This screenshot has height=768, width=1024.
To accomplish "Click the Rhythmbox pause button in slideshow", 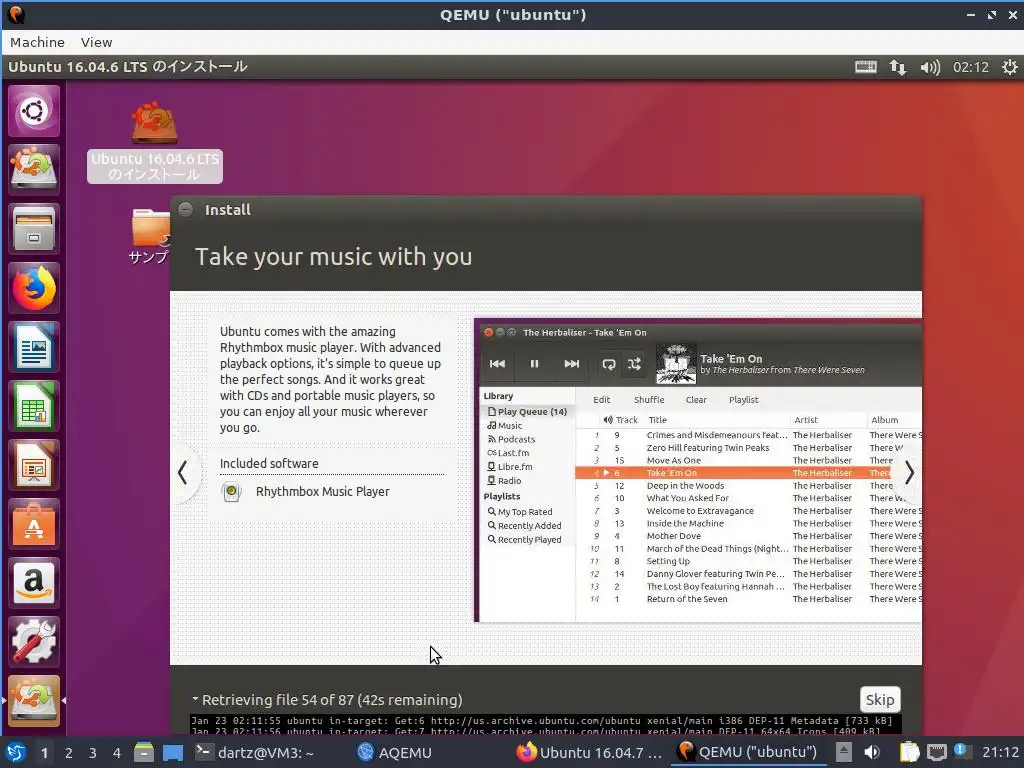I will 534,364.
